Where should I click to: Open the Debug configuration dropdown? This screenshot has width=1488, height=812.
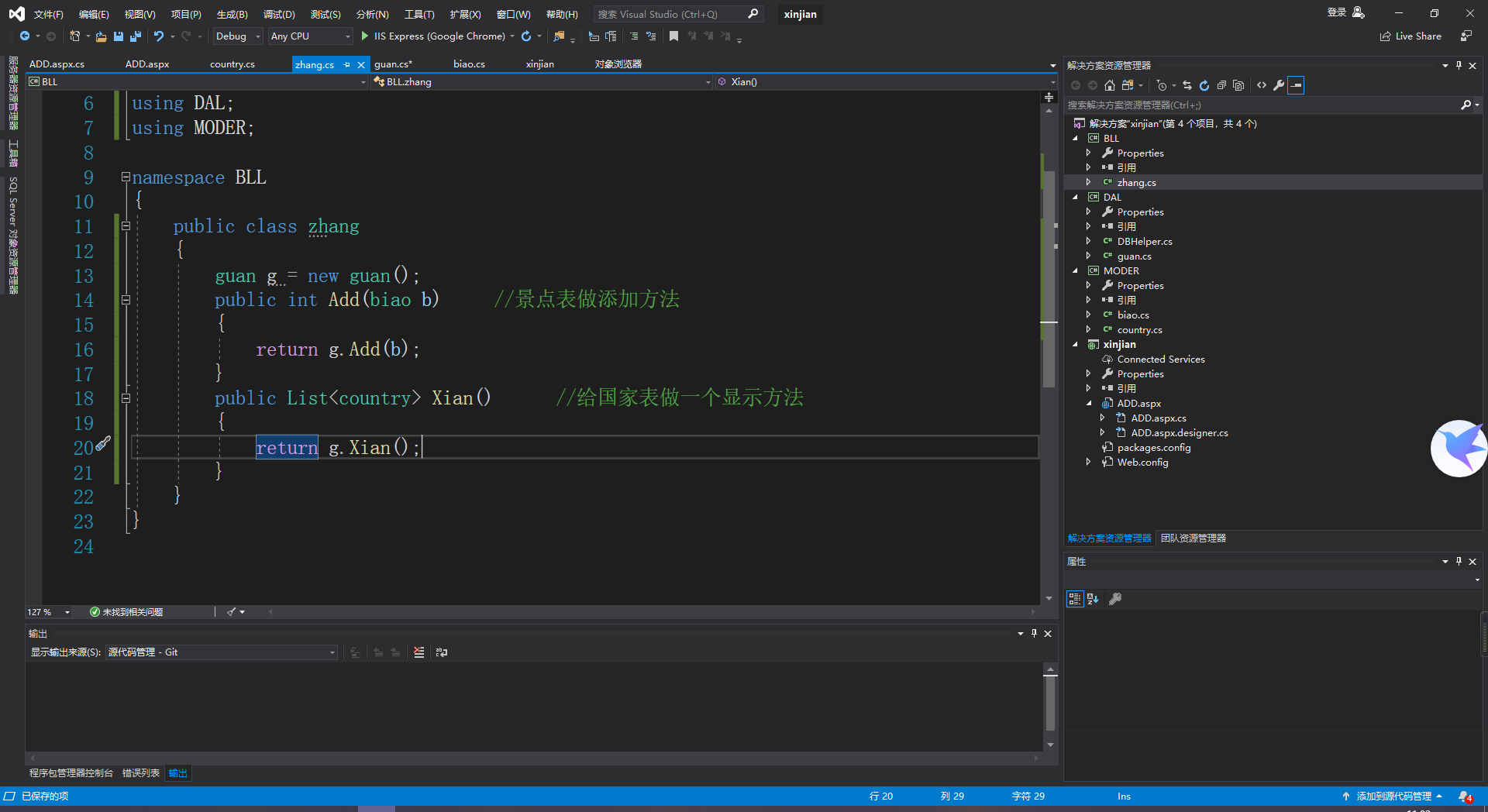click(x=238, y=36)
